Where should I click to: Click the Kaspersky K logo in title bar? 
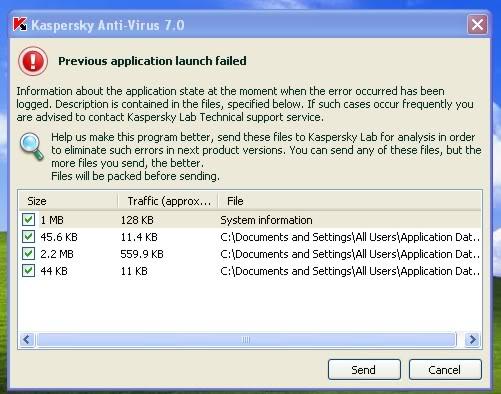[x=20, y=24]
